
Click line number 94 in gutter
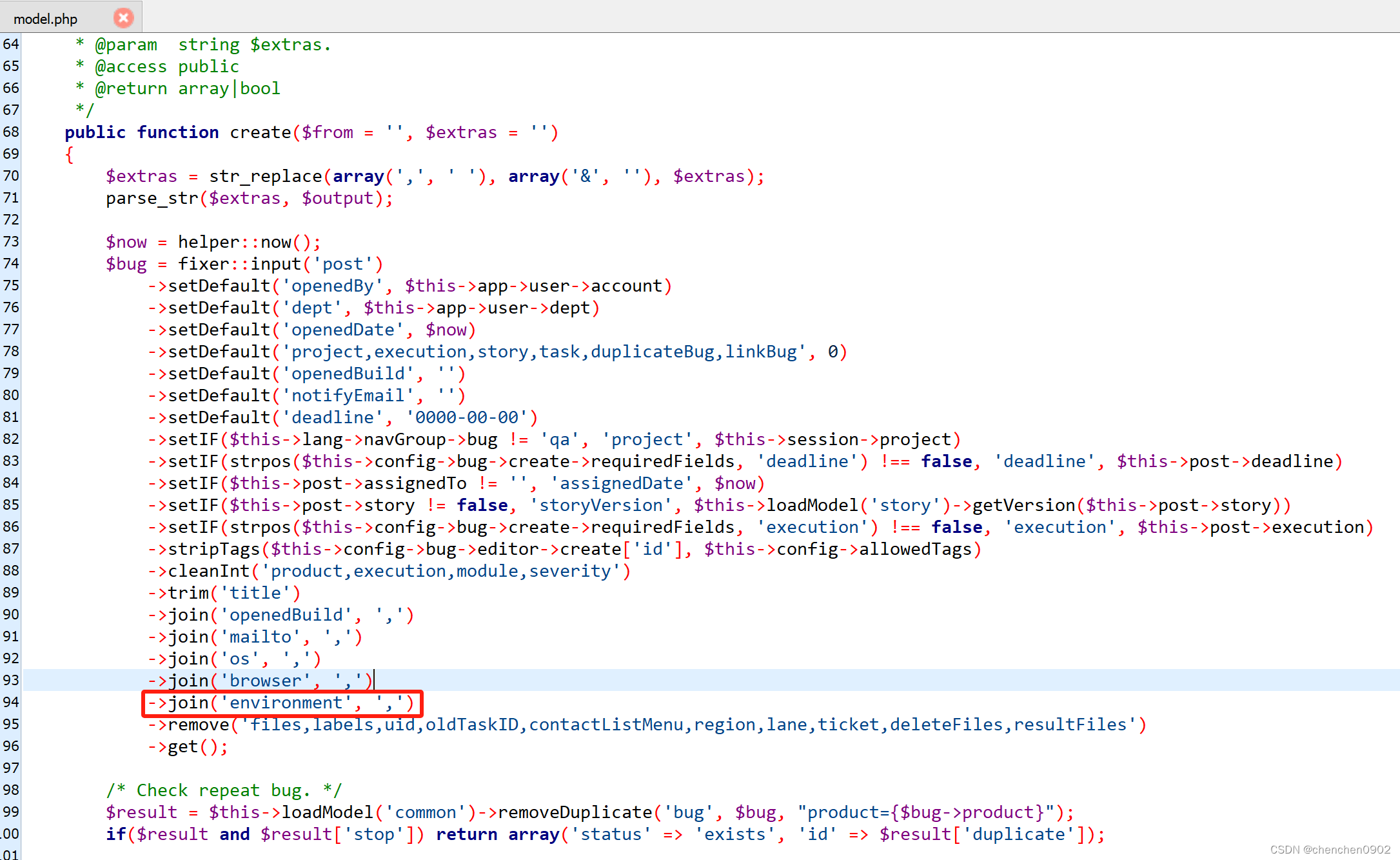(11, 702)
